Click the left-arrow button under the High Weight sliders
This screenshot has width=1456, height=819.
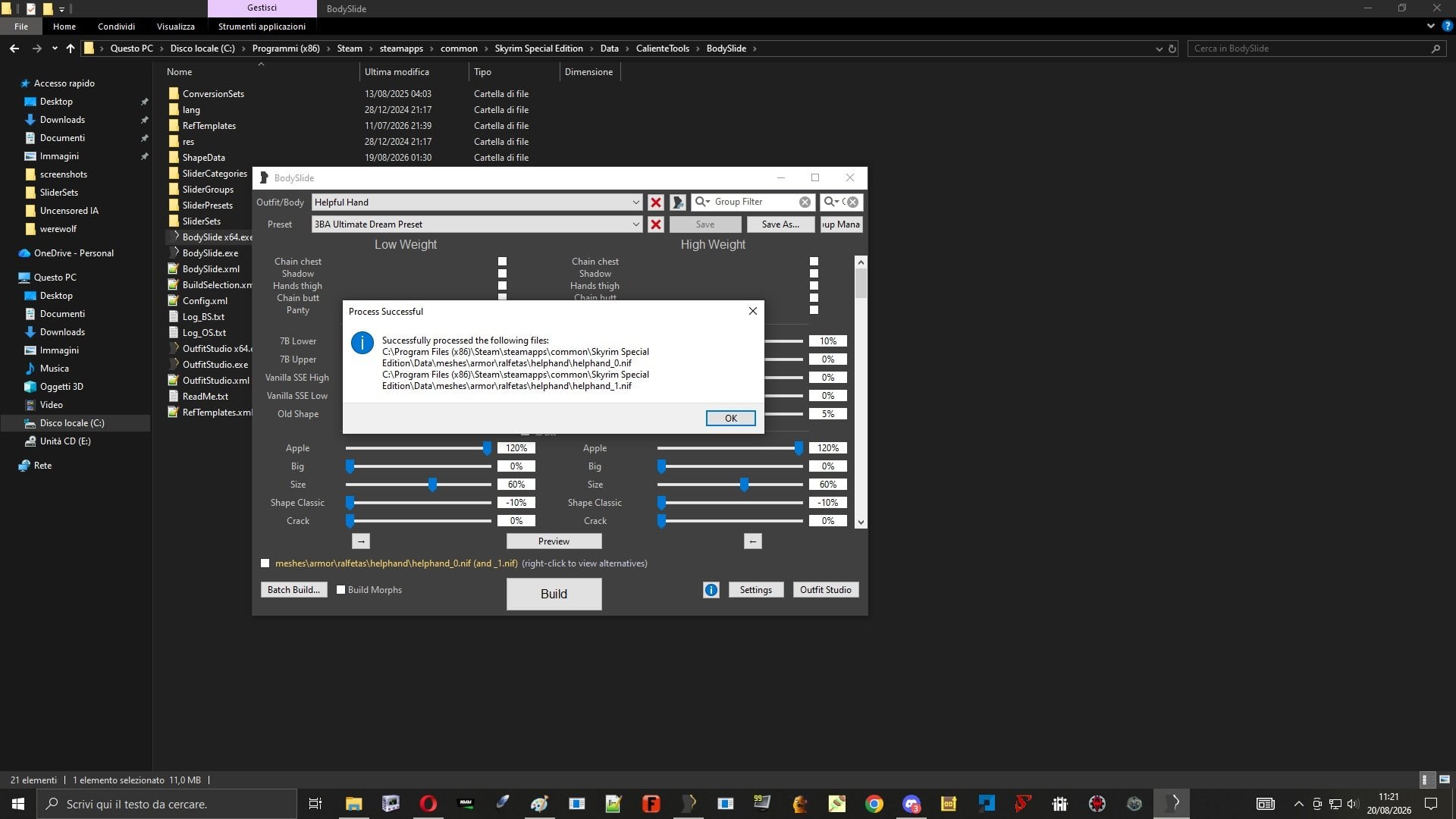(x=752, y=541)
